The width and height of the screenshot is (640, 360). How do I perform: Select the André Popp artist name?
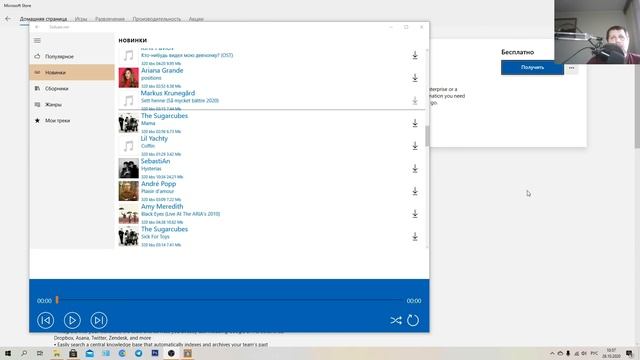point(158,184)
